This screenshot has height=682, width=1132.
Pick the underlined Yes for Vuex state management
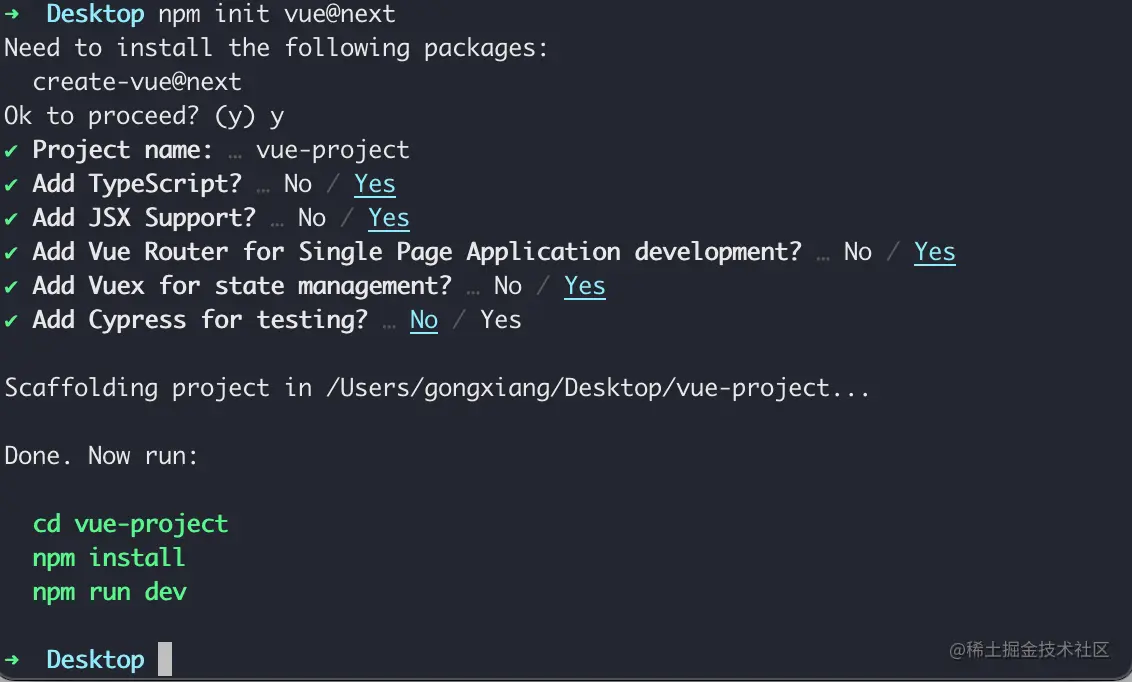(x=585, y=286)
